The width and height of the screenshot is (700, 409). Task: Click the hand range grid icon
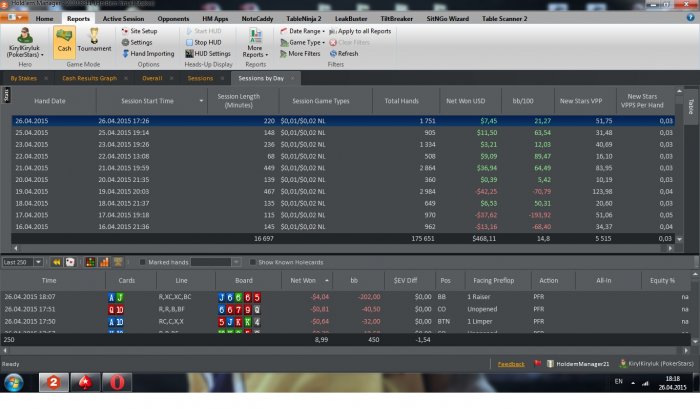pyautogui.click(x=91, y=262)
